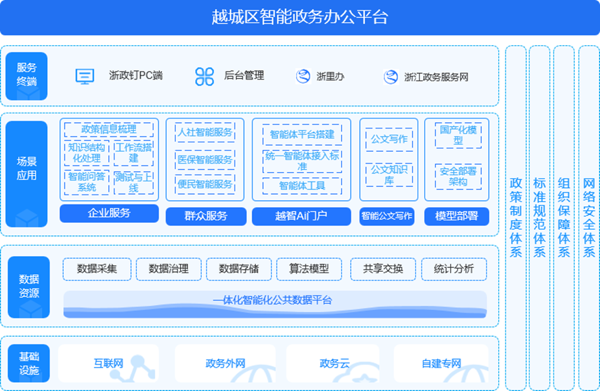The width and height of the screenshot is (600, 391).
Task: Click the 互联网 infrastructure card
Action: point(108,363)
